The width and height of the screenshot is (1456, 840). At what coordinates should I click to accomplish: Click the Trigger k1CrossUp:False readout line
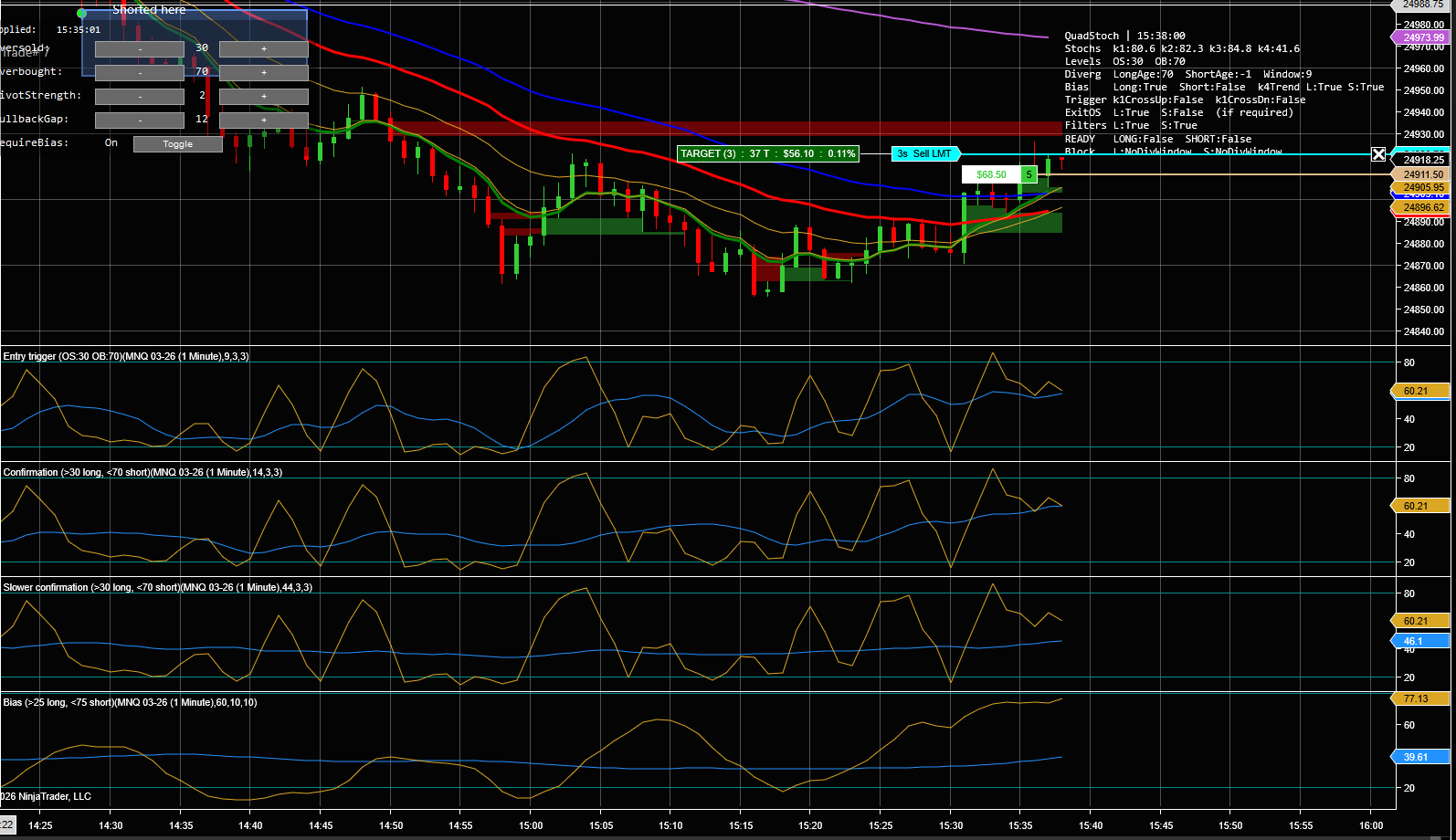coord(1185,100)
